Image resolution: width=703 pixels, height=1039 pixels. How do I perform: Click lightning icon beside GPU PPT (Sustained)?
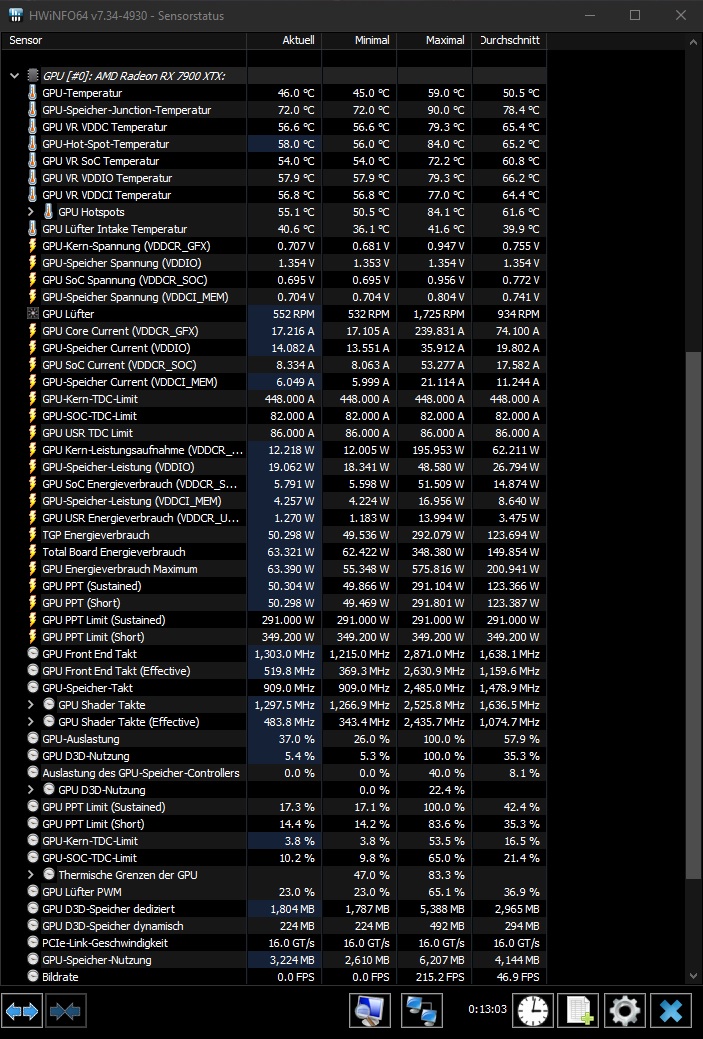point(32,586)
